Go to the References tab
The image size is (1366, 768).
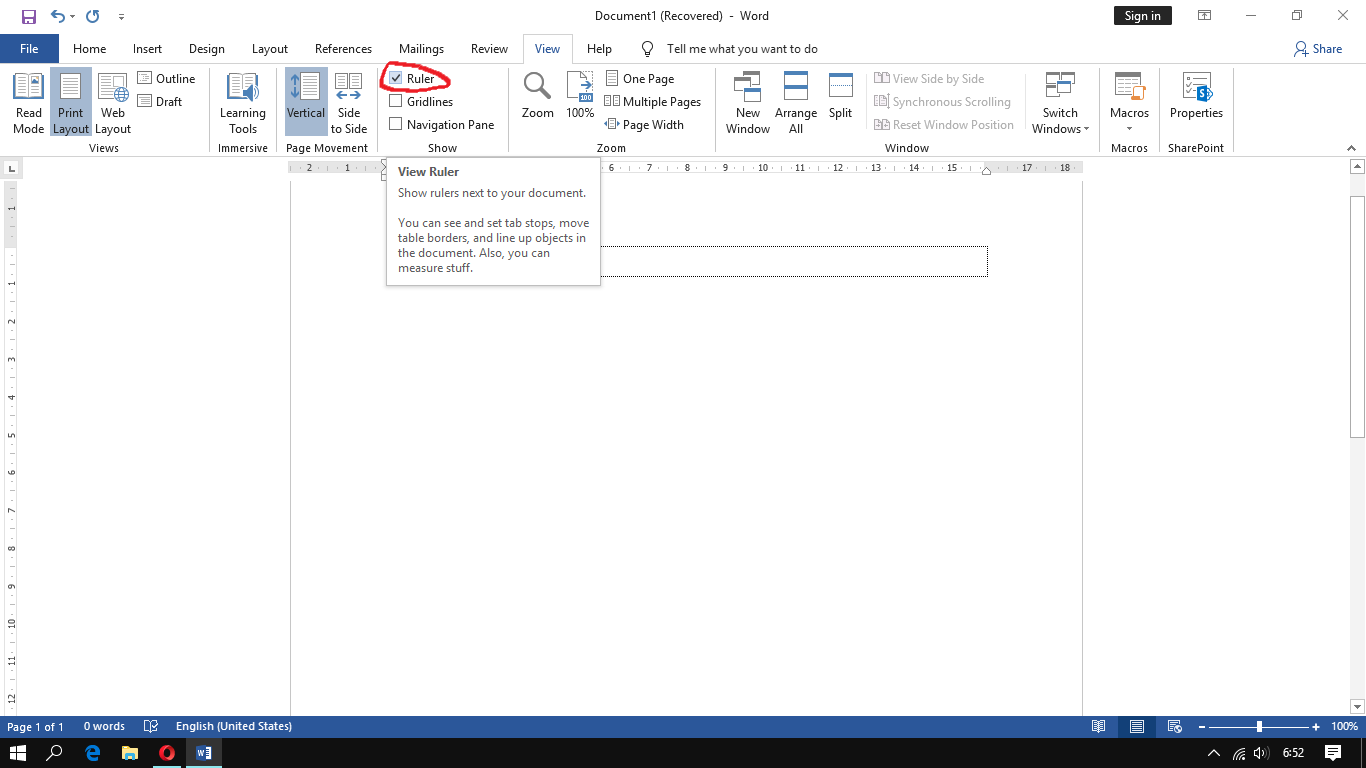pyautogui.click(x=343, y=49)
